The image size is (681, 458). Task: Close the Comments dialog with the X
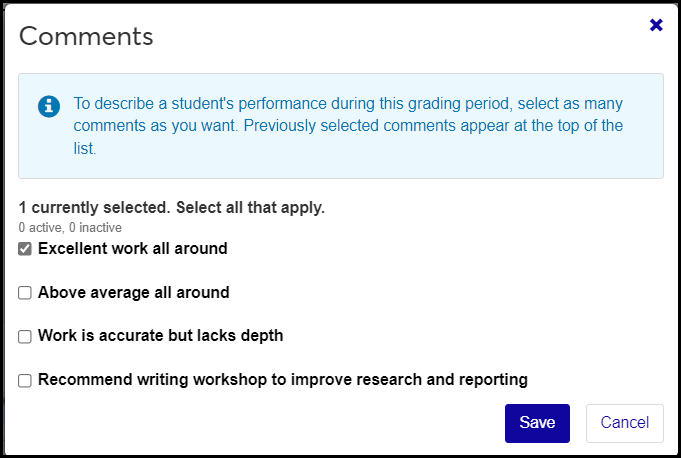coord(656,25)
